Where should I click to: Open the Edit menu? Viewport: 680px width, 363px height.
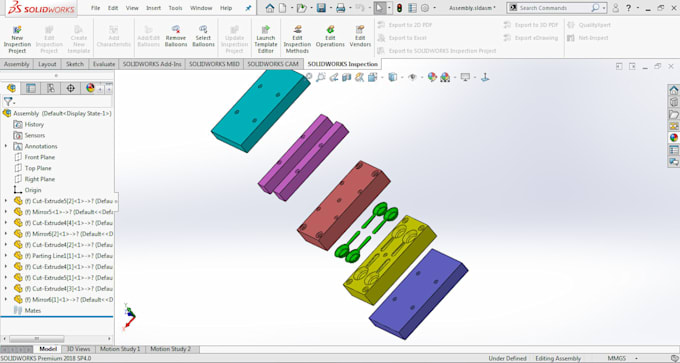pyautogui.click(x=113, y=8)
